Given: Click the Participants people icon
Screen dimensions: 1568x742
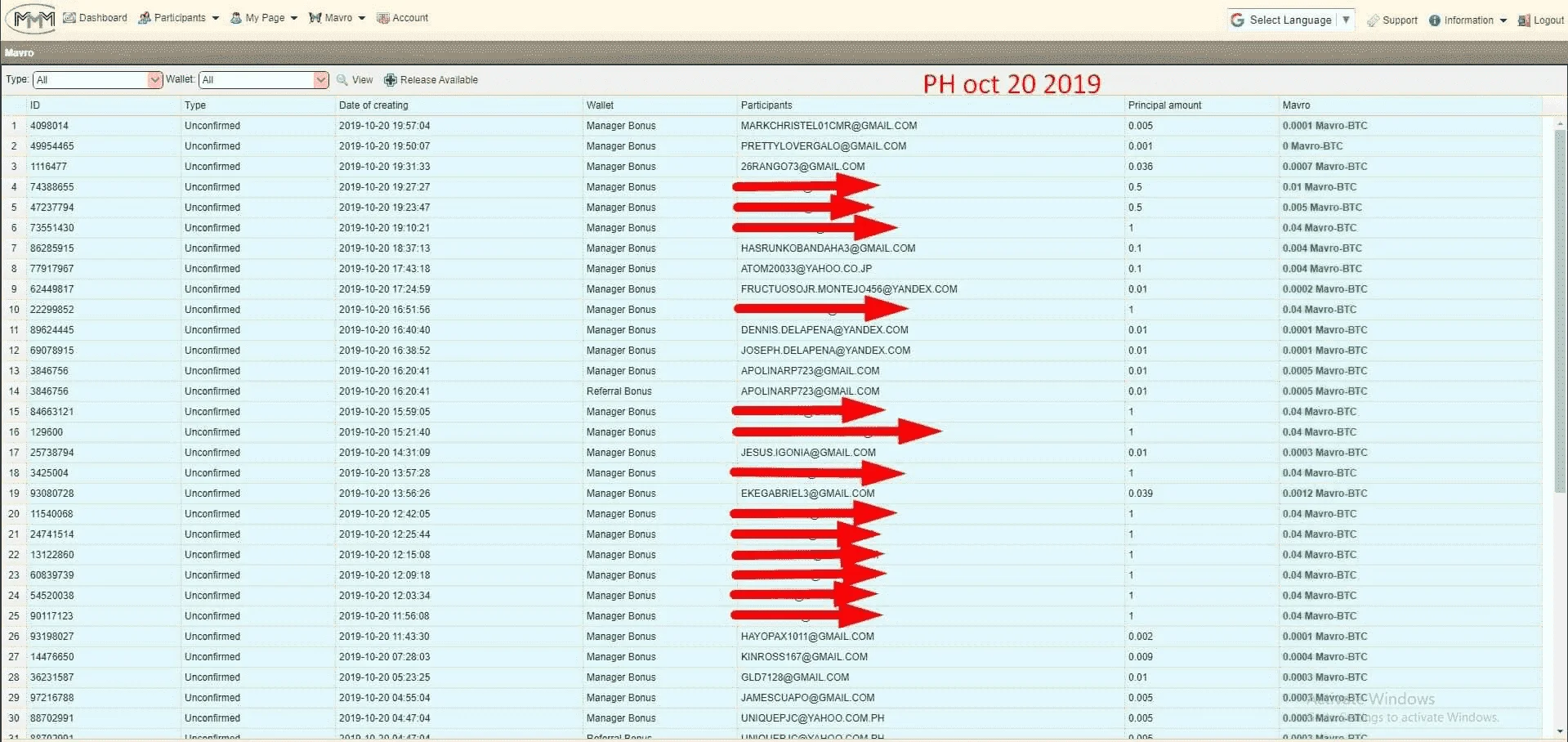Looking at the screenshot, I should coord(145,18).
